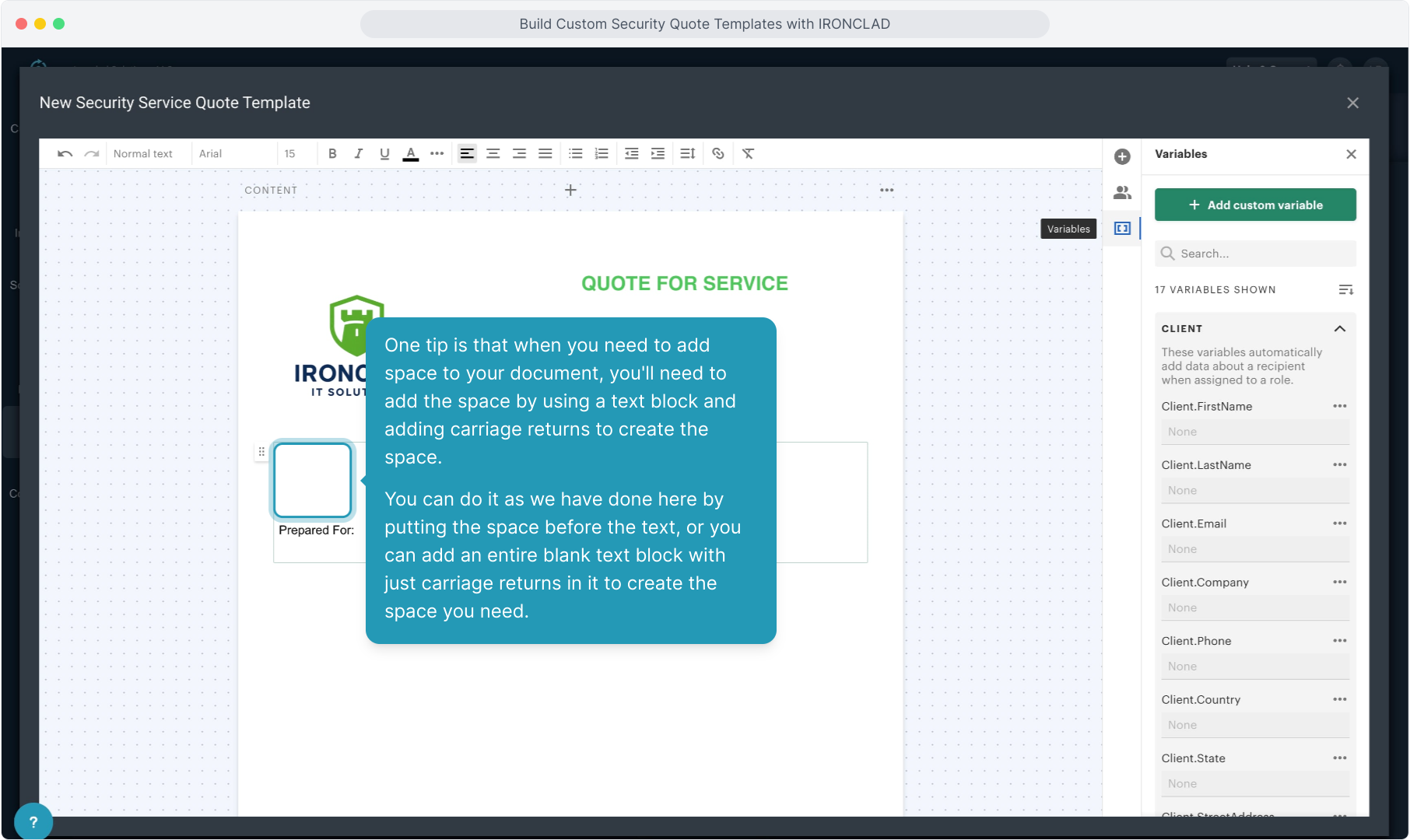Viewport: 1410px width, 840px height.
Task: Open the Variables sidebar tab
Action: tap(1122, 229)
